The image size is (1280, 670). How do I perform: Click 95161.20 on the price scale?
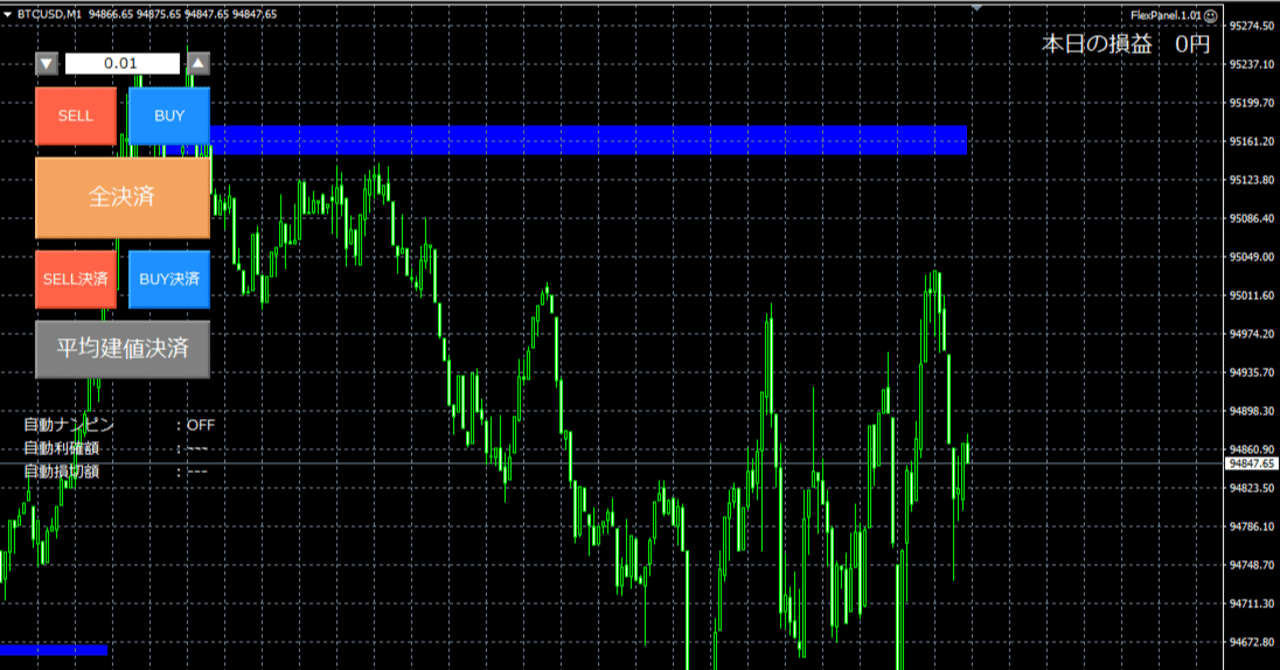(x=1252, y=141)
